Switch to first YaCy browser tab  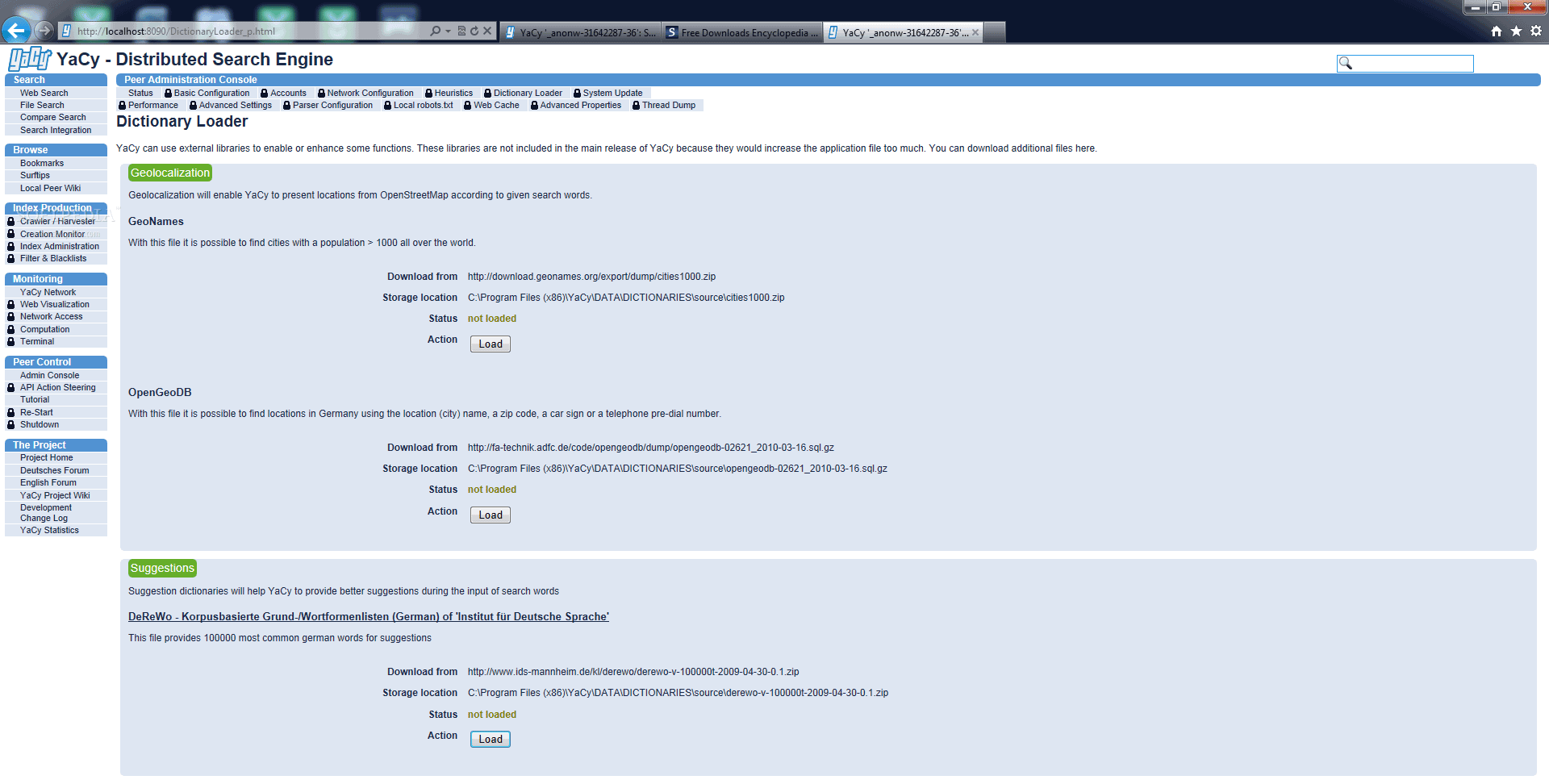point(579,32)
